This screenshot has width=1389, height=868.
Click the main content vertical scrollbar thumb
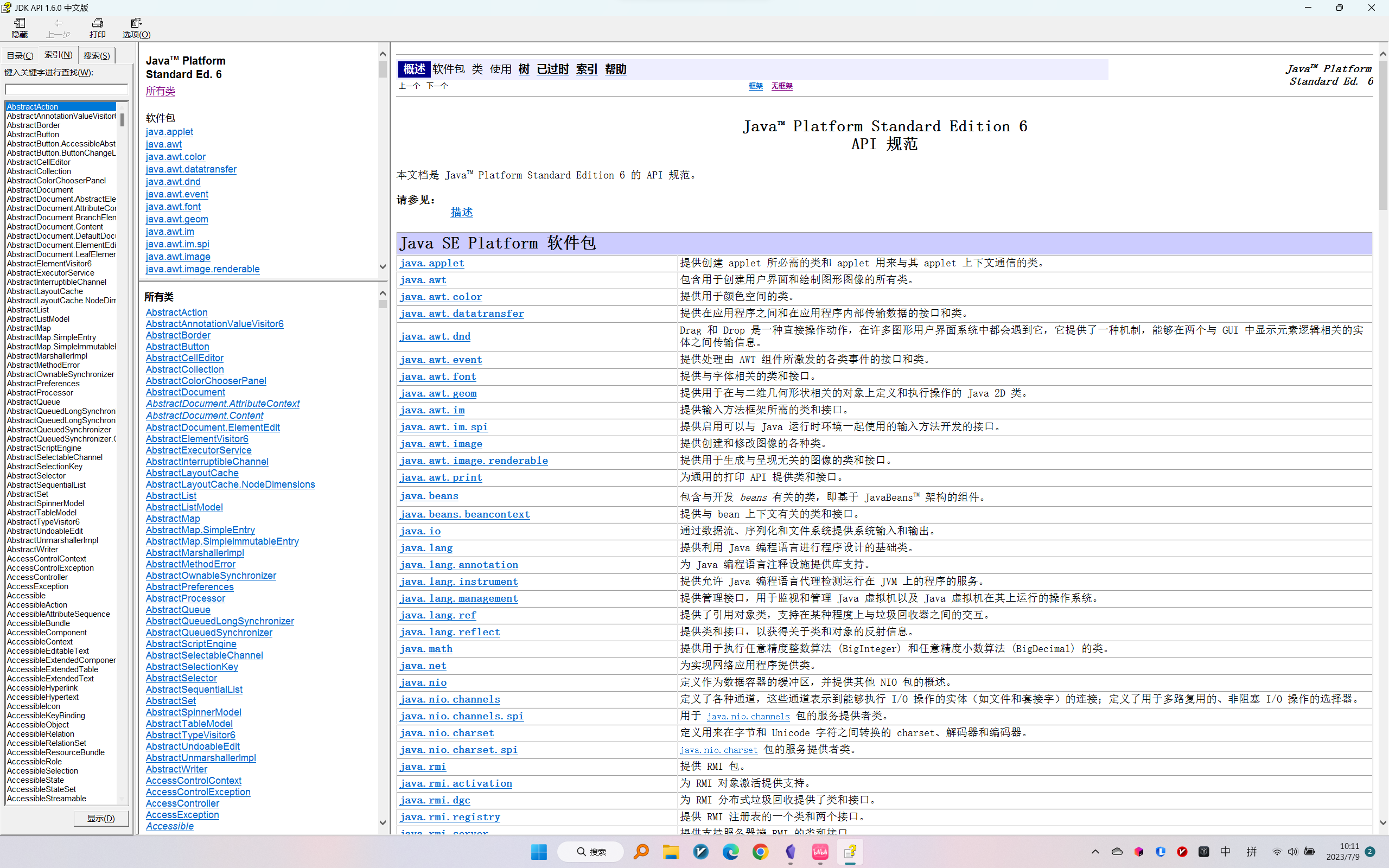pos(1383,135)
